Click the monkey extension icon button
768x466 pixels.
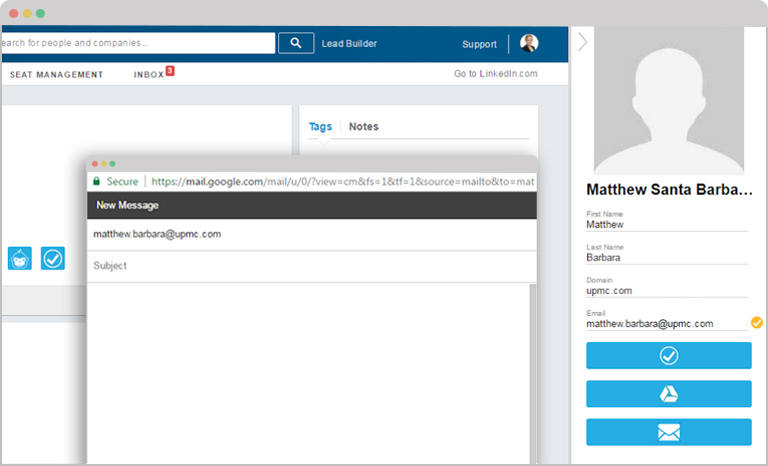[20, 258]
